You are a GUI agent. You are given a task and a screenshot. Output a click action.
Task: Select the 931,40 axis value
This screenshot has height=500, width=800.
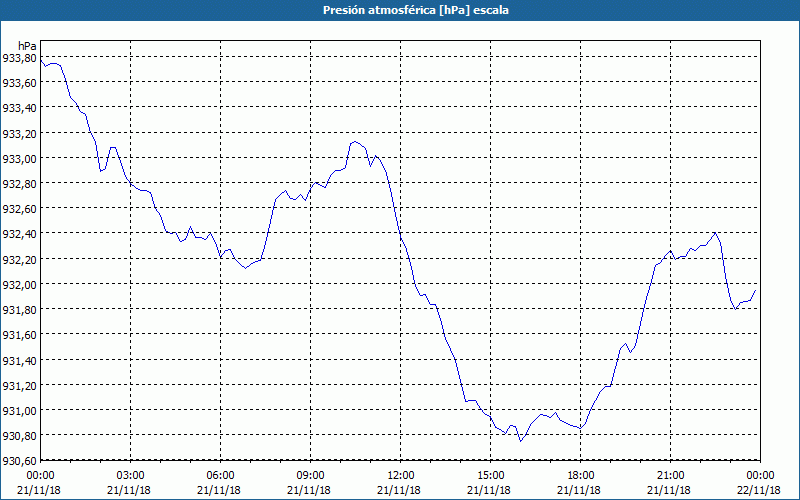coord(18,361)
